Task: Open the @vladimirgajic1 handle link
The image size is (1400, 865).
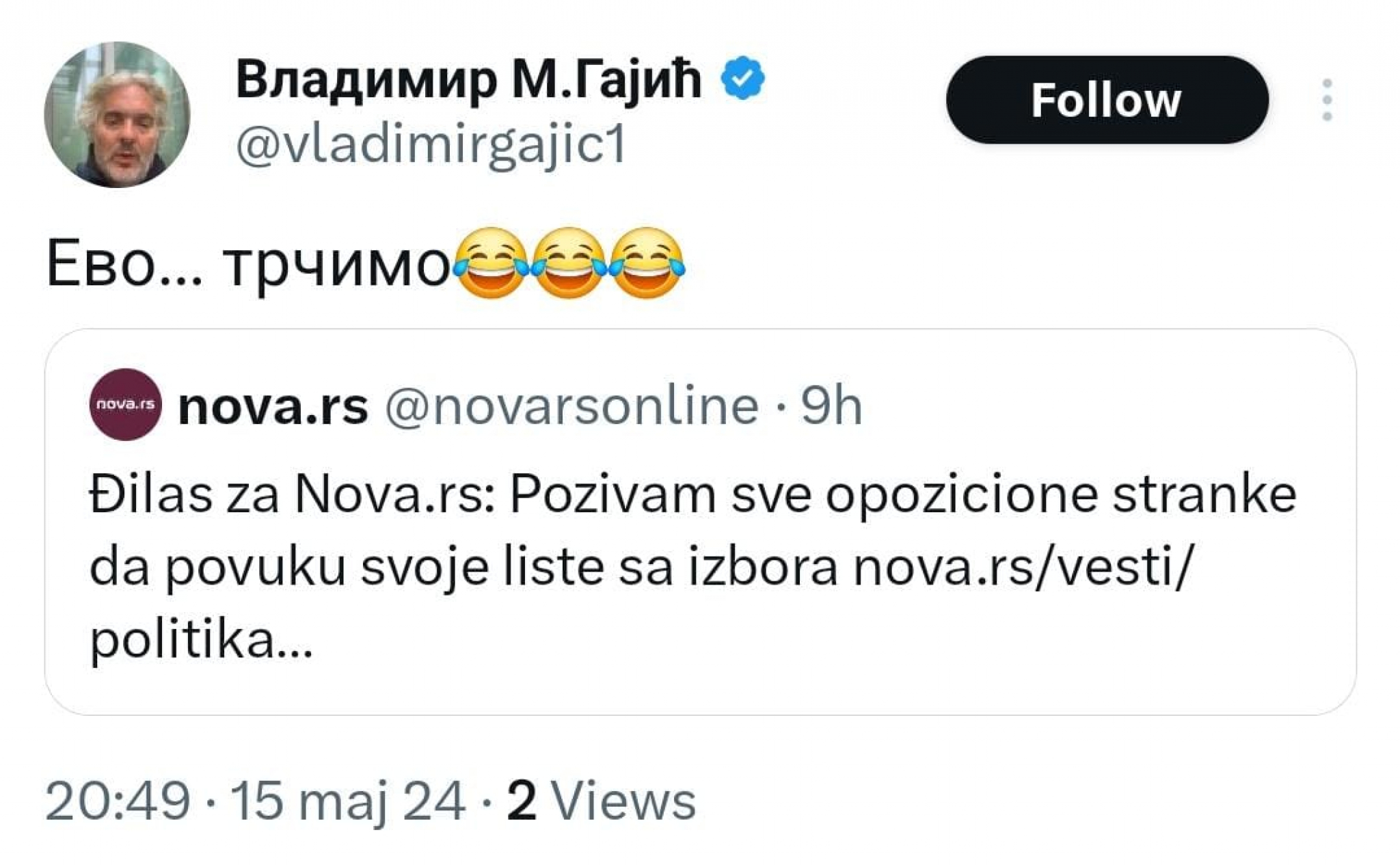Action: point(431,145)
